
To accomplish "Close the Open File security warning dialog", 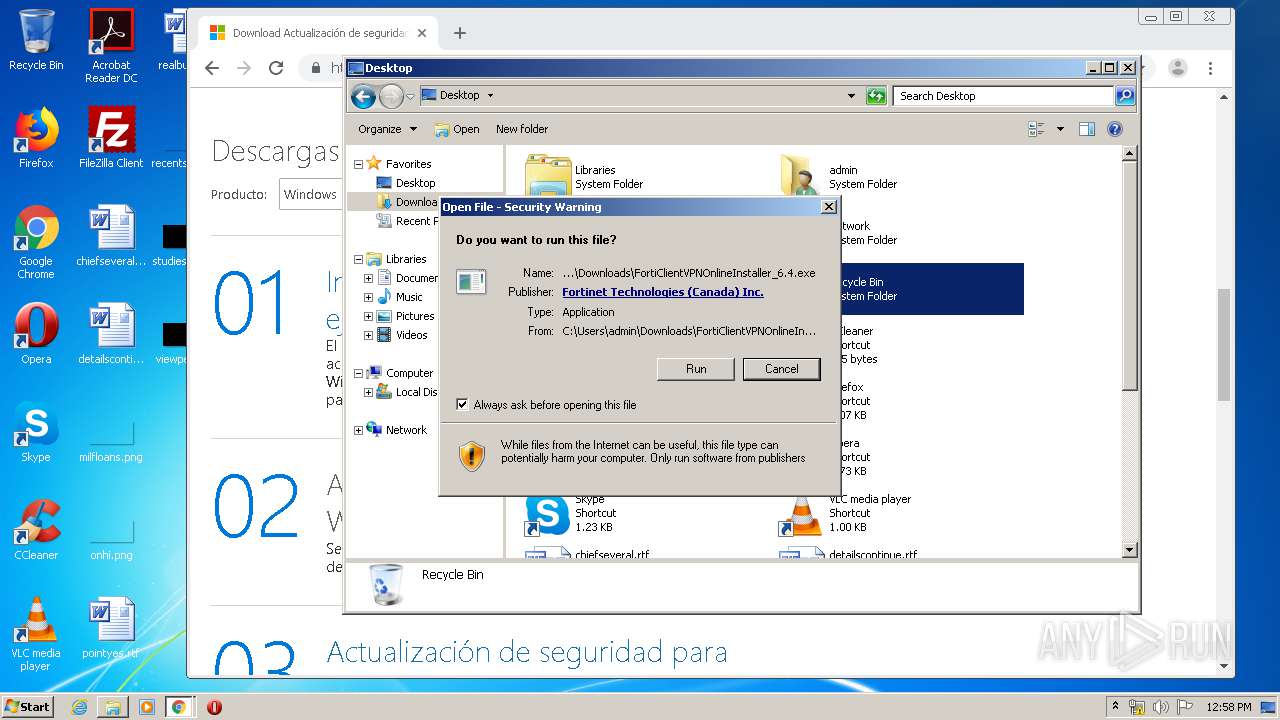I will coord(828,207).
